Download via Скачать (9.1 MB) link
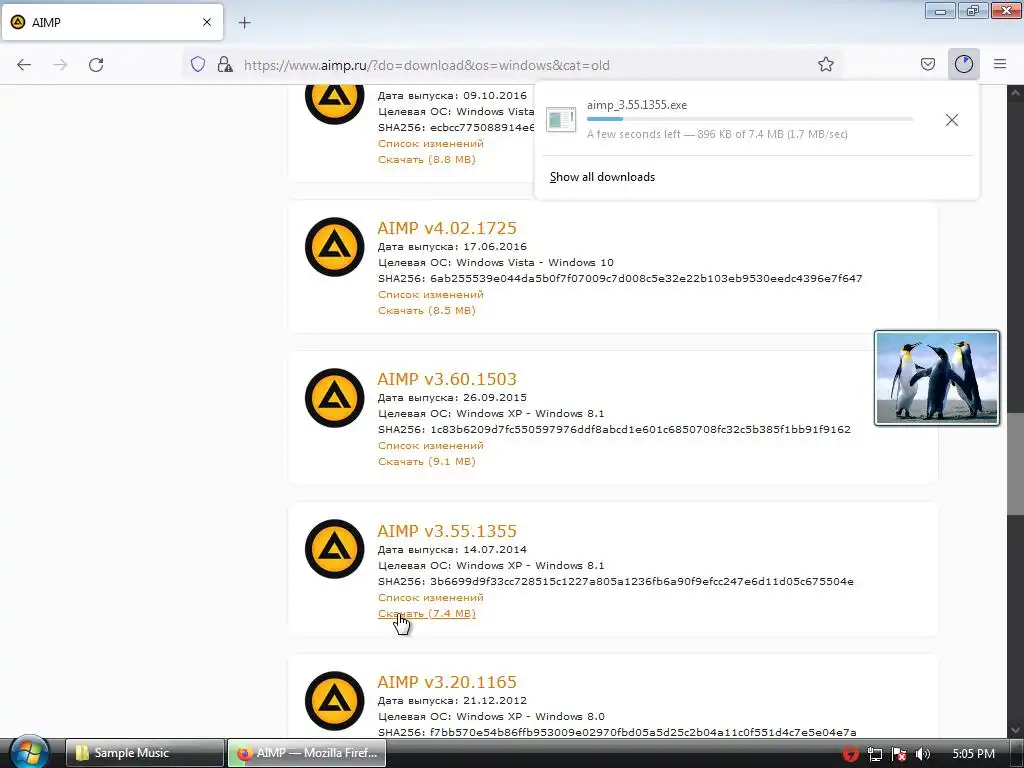The width and height of the screenshot is (1024, 768). (x=426, y=461)
